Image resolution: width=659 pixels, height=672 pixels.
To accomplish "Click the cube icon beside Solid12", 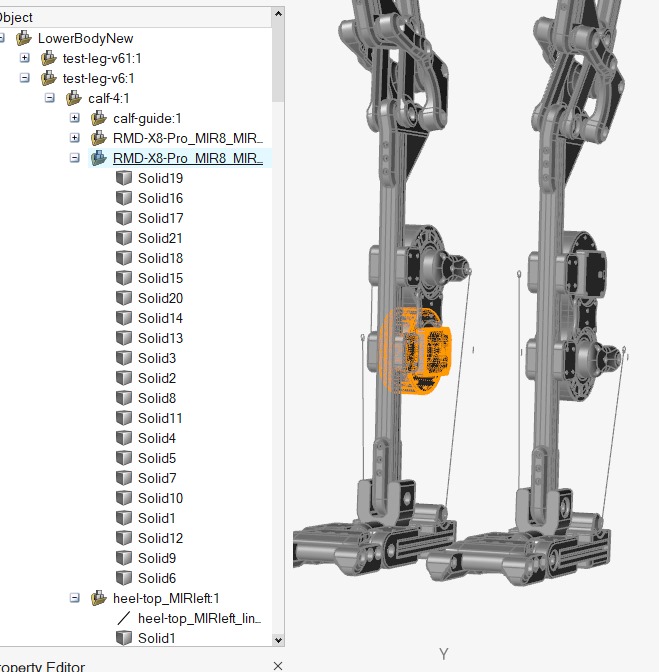I will click(124, 538).
